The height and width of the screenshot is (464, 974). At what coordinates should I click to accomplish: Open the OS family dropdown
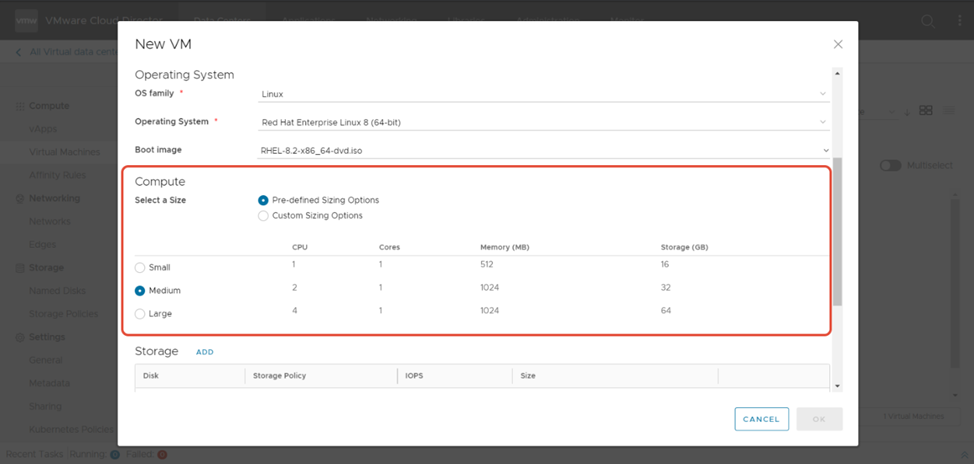click(x=543, y=94)
